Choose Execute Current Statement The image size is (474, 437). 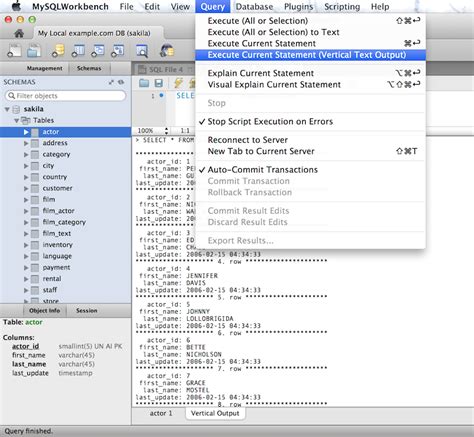[x=310, y=44]
